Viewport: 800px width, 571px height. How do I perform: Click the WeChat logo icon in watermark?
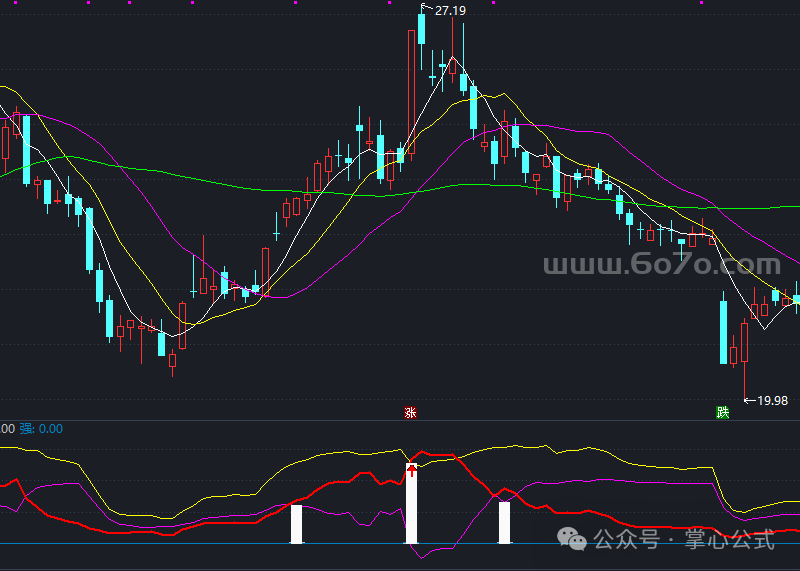pyautogui.click(x=575, y=540)
